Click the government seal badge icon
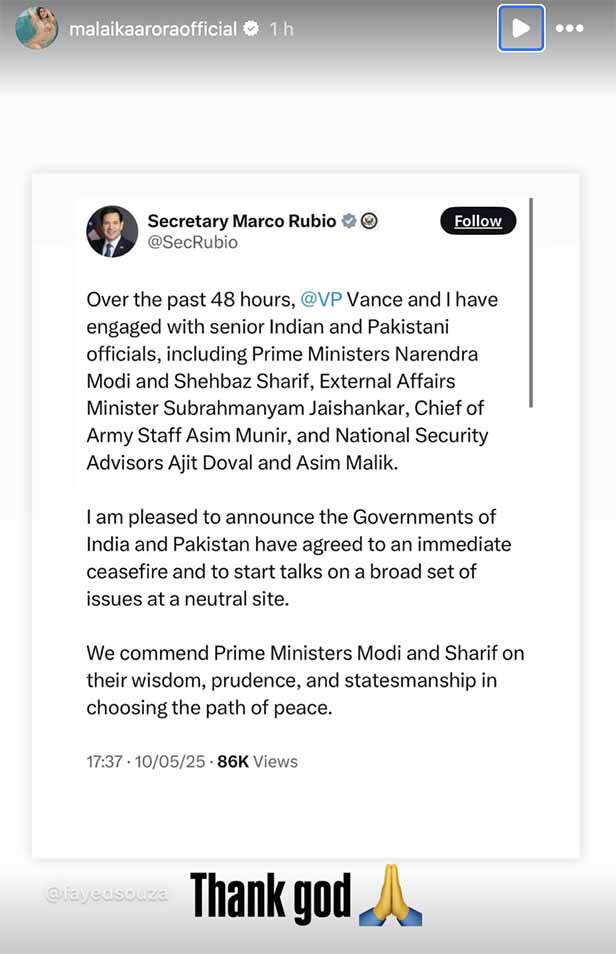This screenshot has width=616, height=954. pyautogui.click(x=369, y=221)
